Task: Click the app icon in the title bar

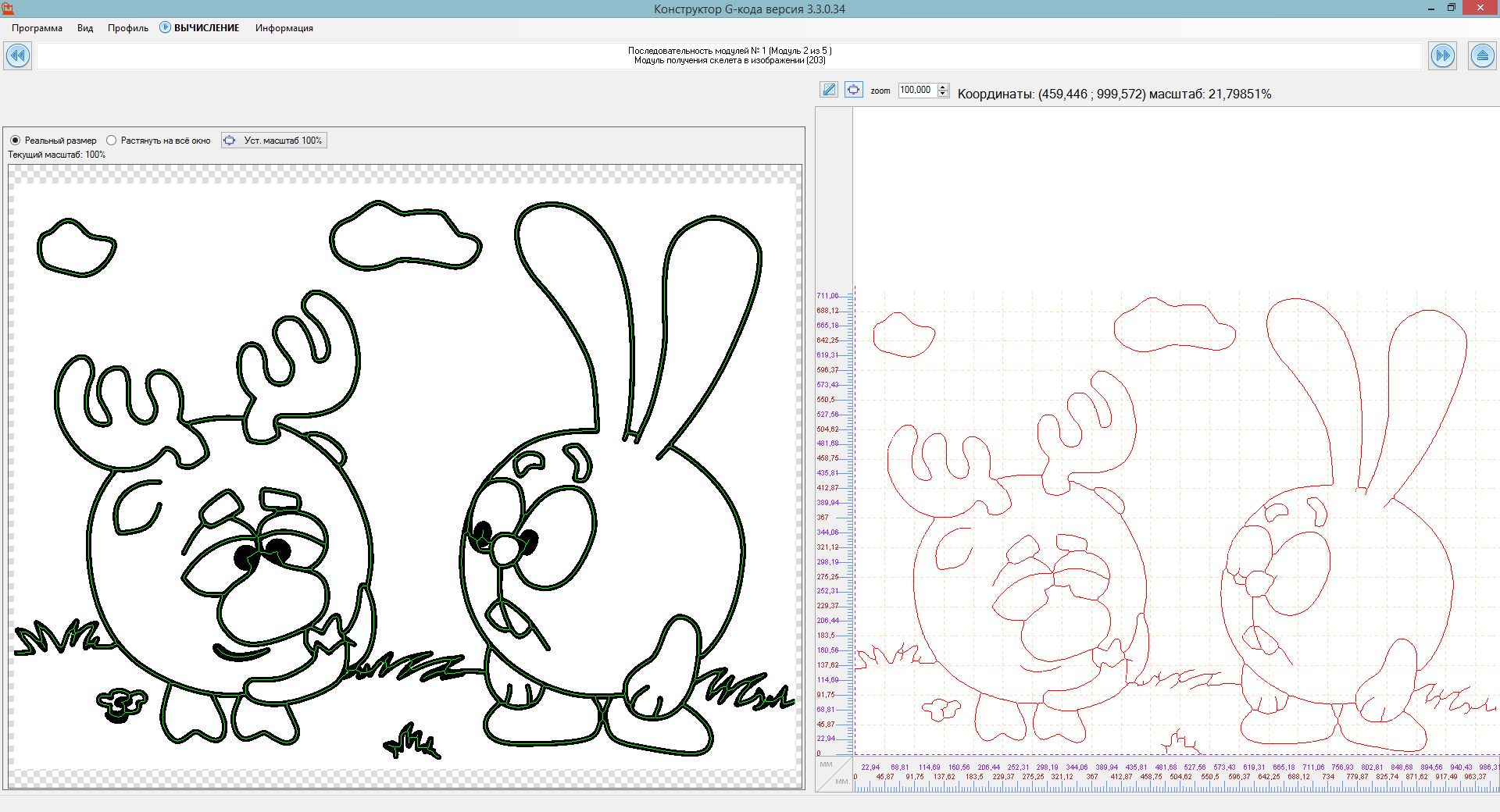Action: pyautogui.click(x=8, y=9)
